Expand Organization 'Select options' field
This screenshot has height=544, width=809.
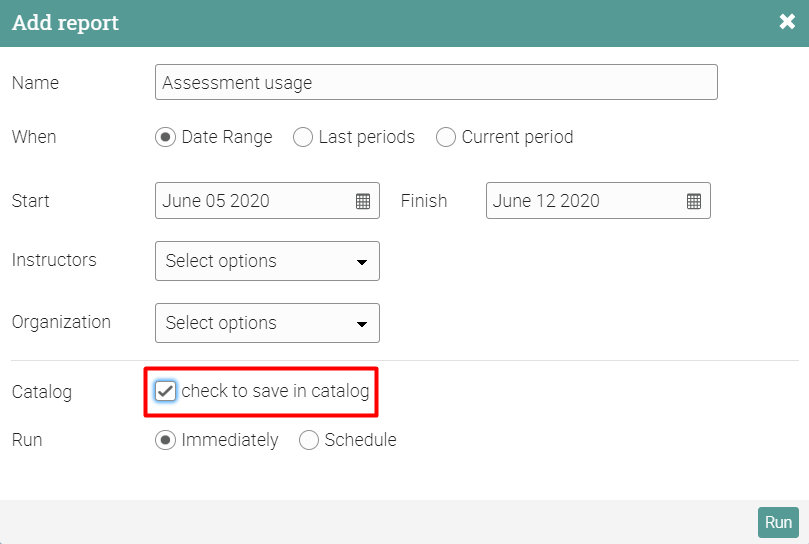click(255, 323)
